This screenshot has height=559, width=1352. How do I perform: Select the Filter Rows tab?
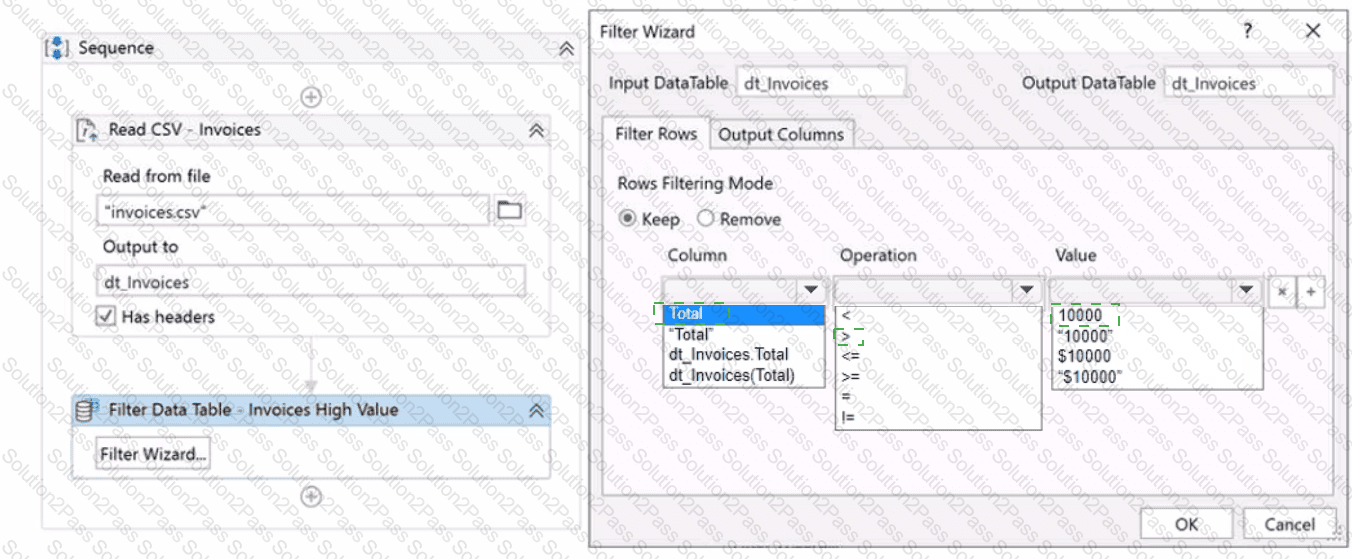[x=656, y=133]
